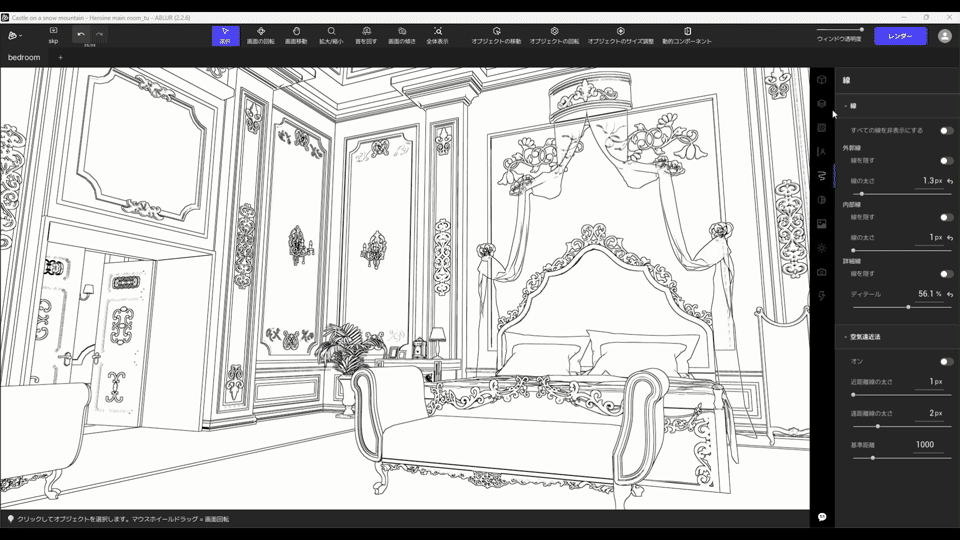Select the 画面の回転 orbit tool
The width and height of the screenshot is (960, 540).
(260, 36)
